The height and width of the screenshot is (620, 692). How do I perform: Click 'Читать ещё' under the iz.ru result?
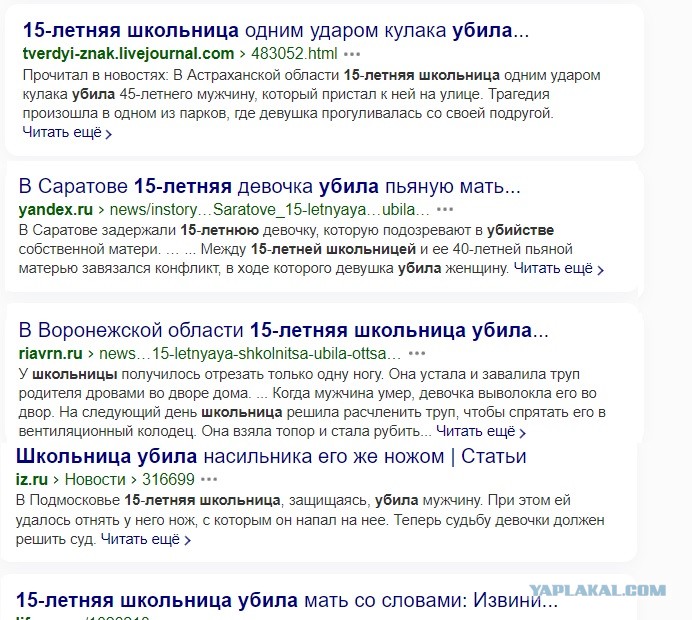(146, 539)
